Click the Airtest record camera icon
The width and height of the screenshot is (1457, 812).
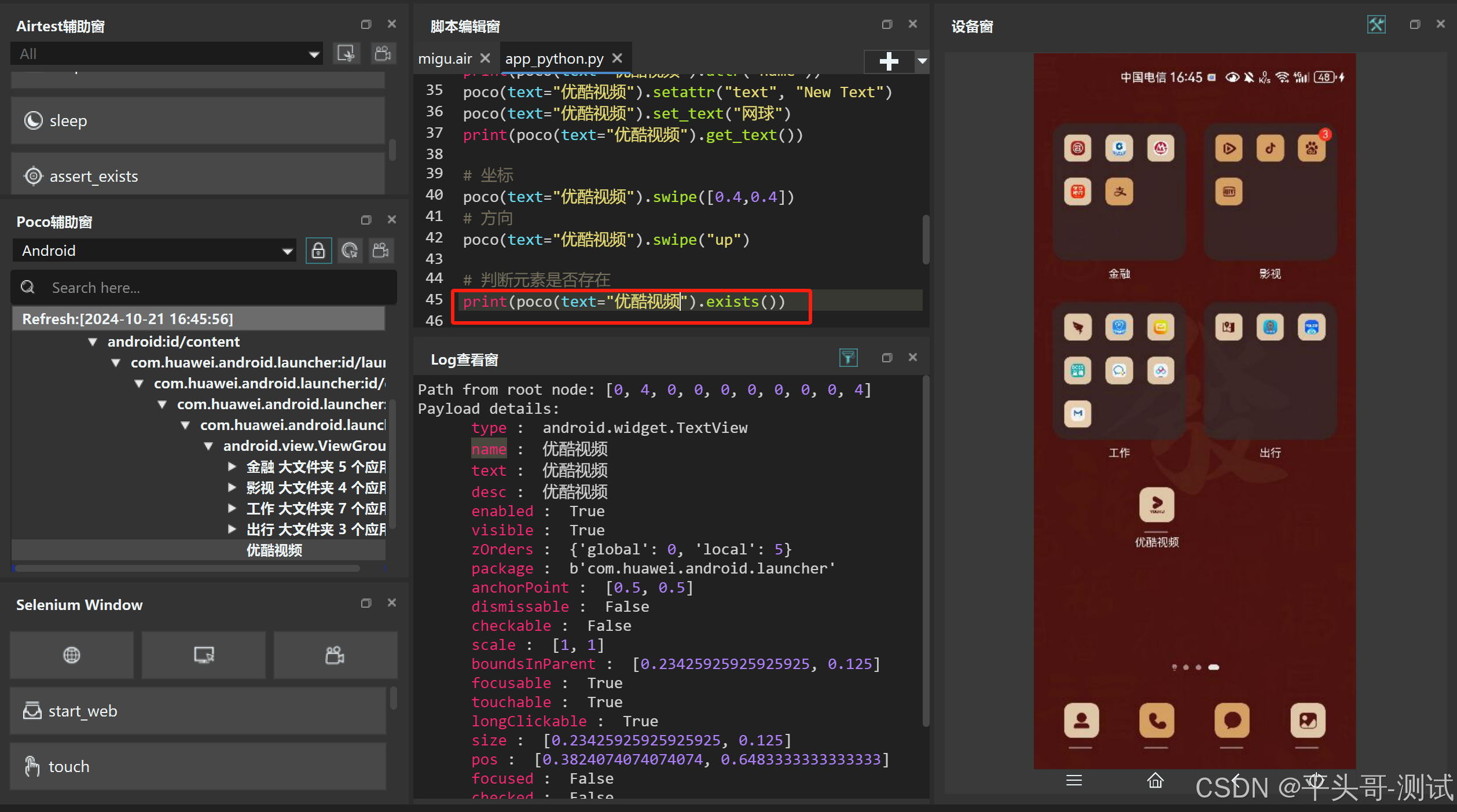point(383,54)
